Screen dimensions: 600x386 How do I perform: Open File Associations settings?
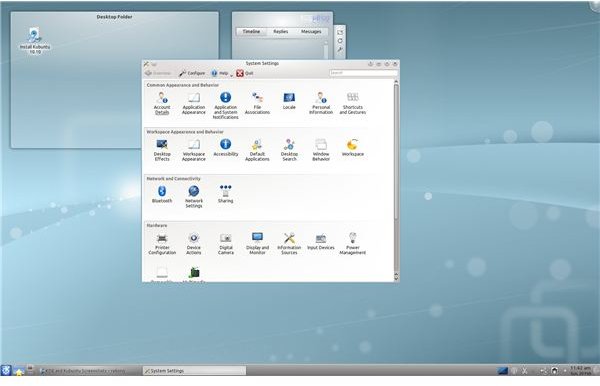tap(257, 103)
